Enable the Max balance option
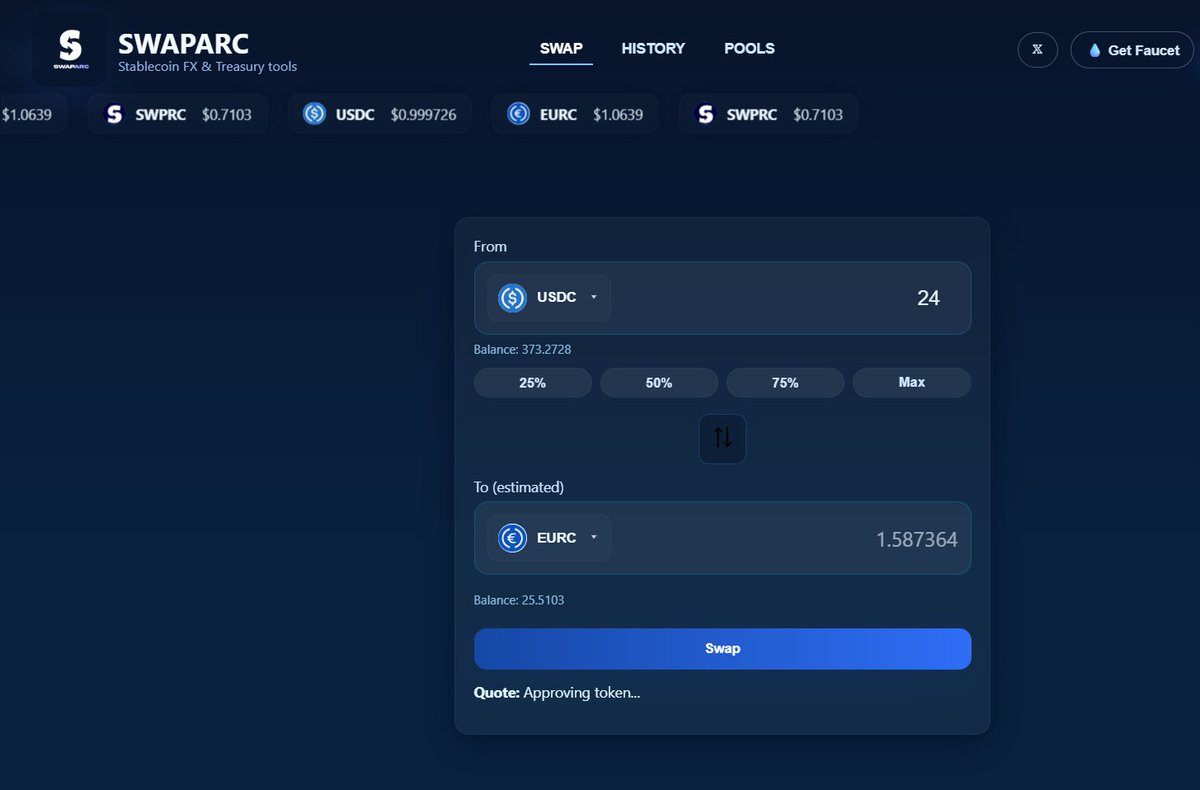 pos(911,382)
